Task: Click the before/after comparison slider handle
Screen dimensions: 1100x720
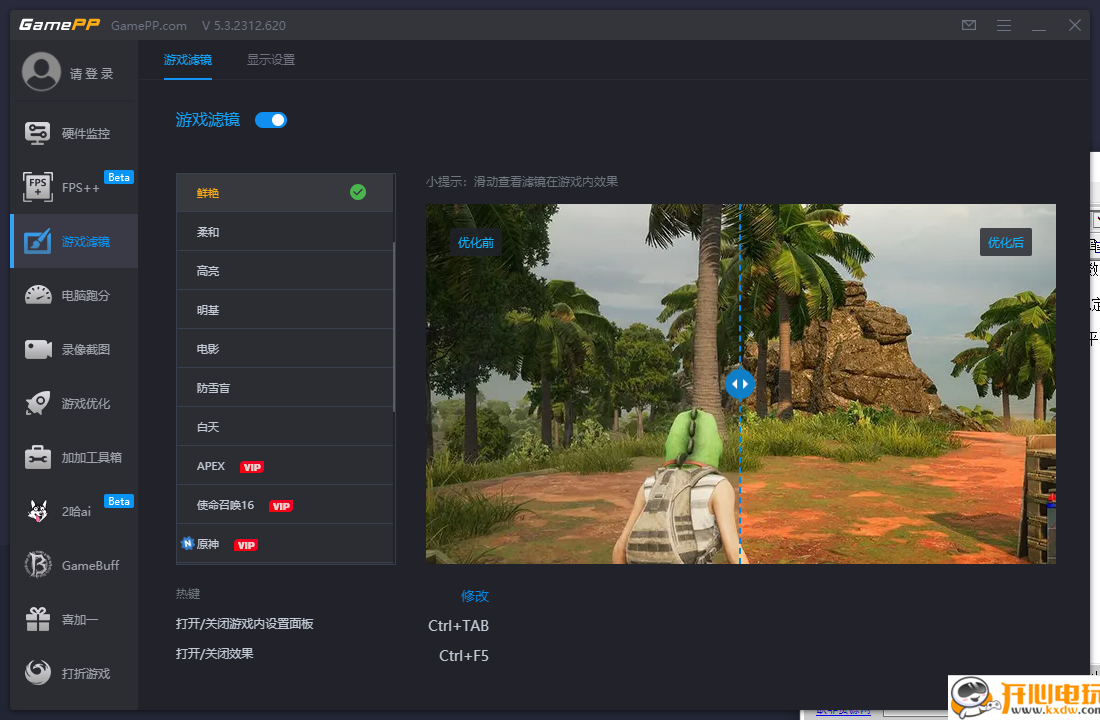Action: [739, 384]
